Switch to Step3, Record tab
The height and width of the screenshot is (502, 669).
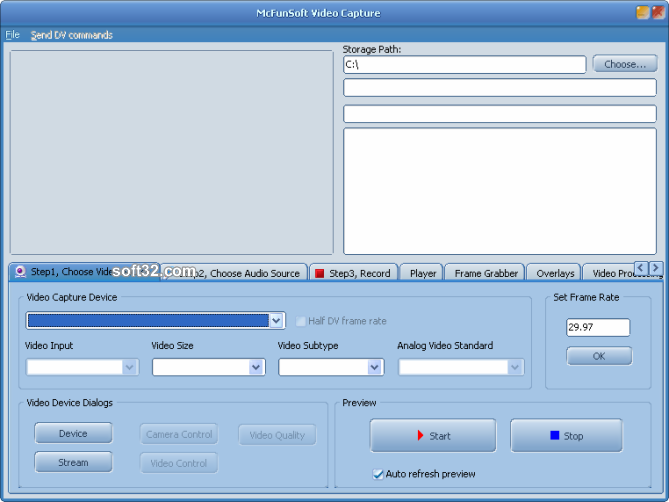tap(353, 273)
